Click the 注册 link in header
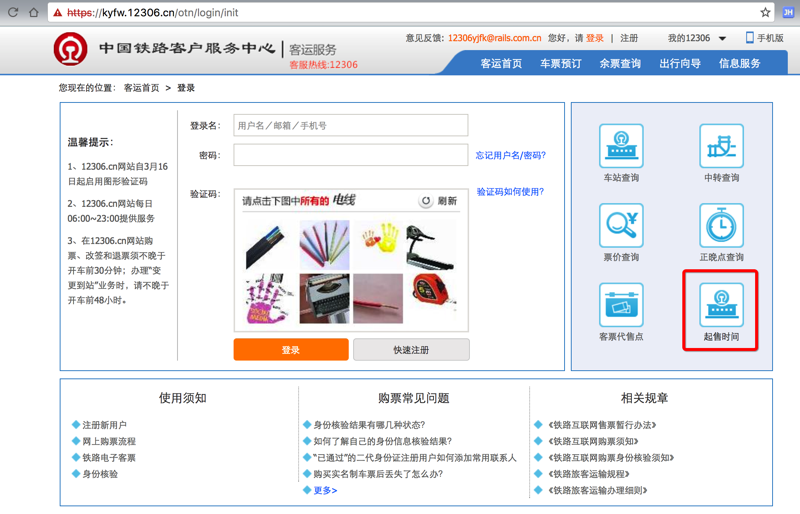The image size is (800, 514). pos(629,38)
